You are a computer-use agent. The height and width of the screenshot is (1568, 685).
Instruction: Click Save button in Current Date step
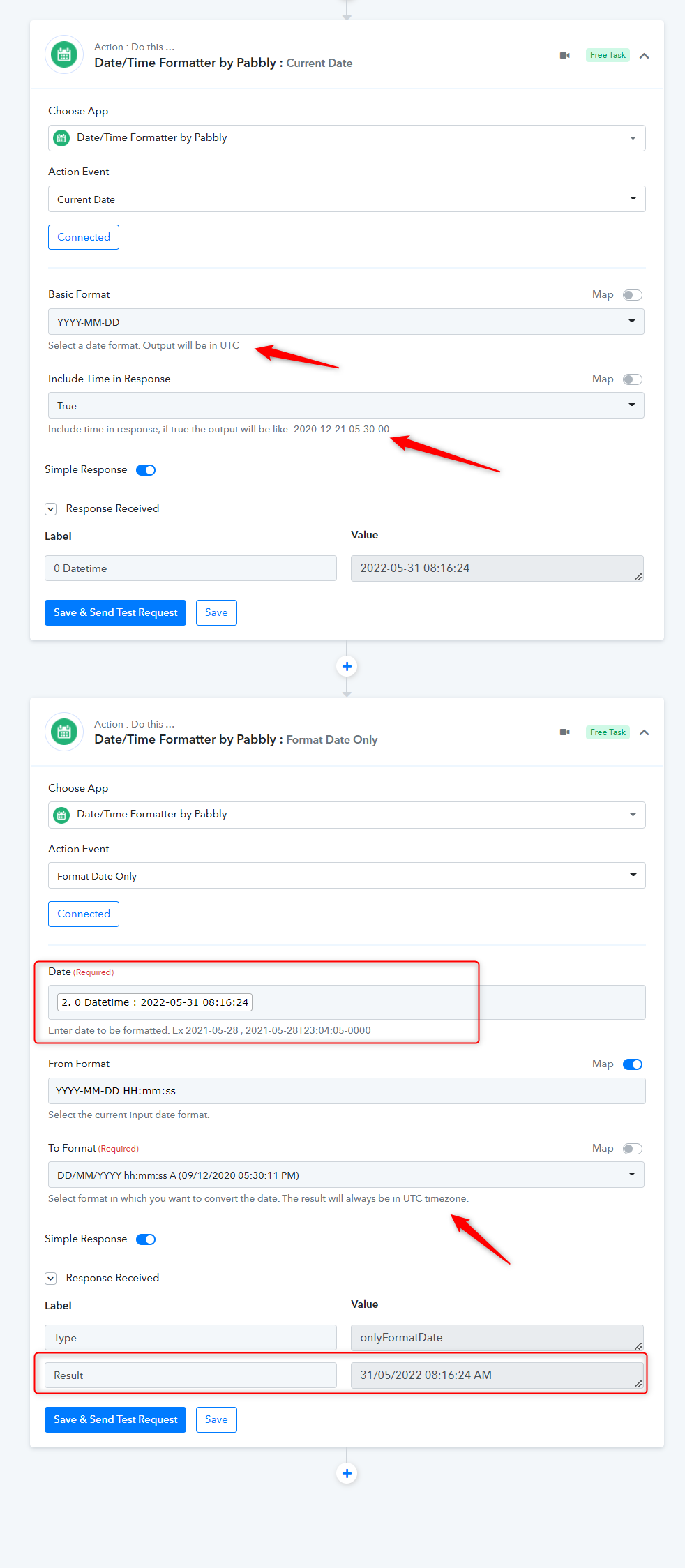216,612
